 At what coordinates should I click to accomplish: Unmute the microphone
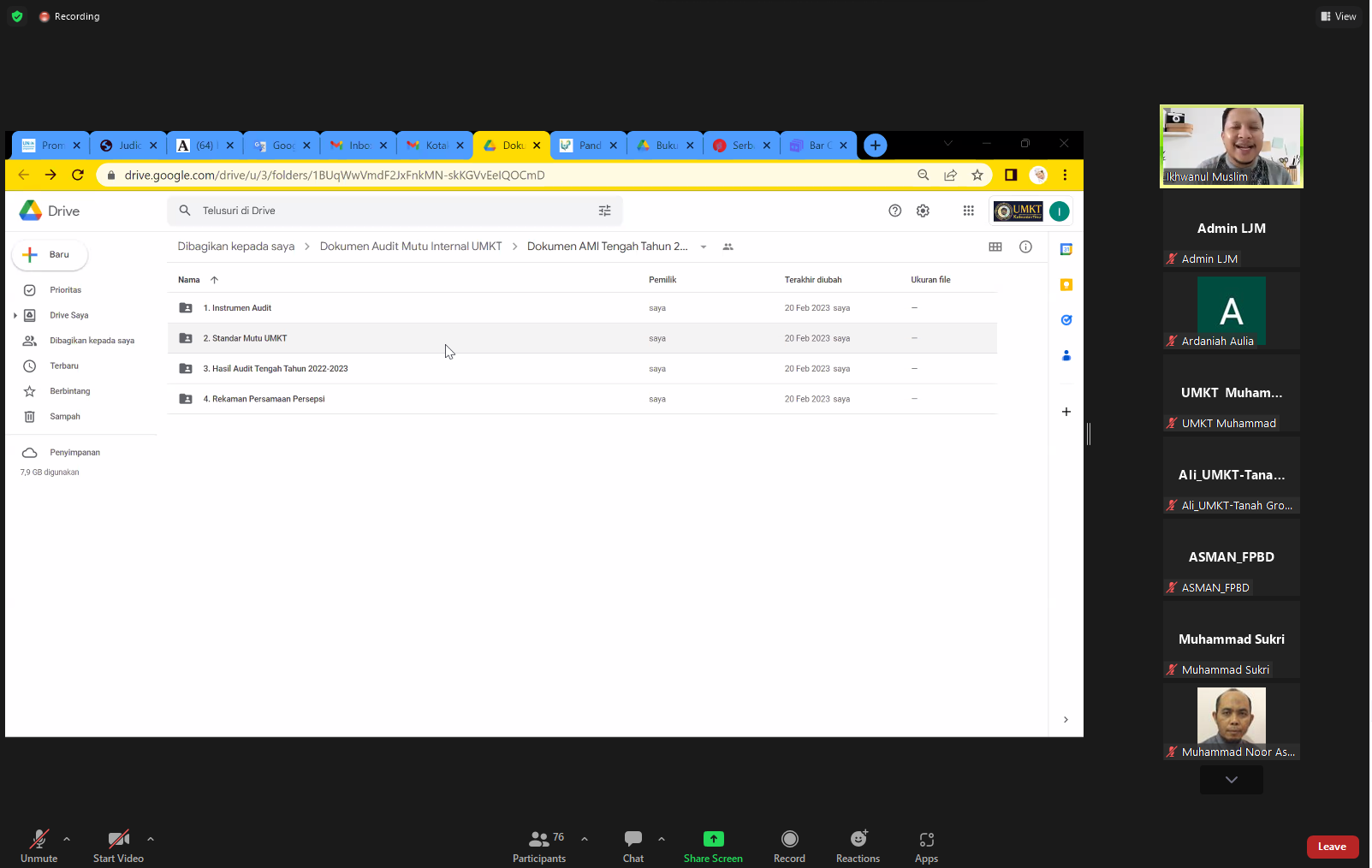click(39, 846)
